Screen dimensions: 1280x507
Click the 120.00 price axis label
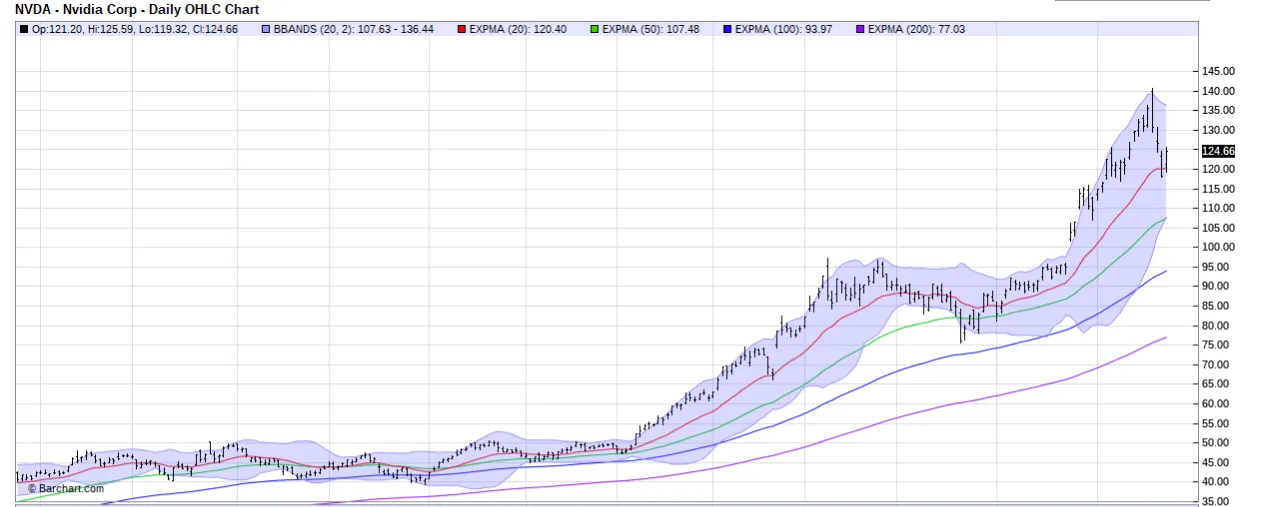(1218, 169)
